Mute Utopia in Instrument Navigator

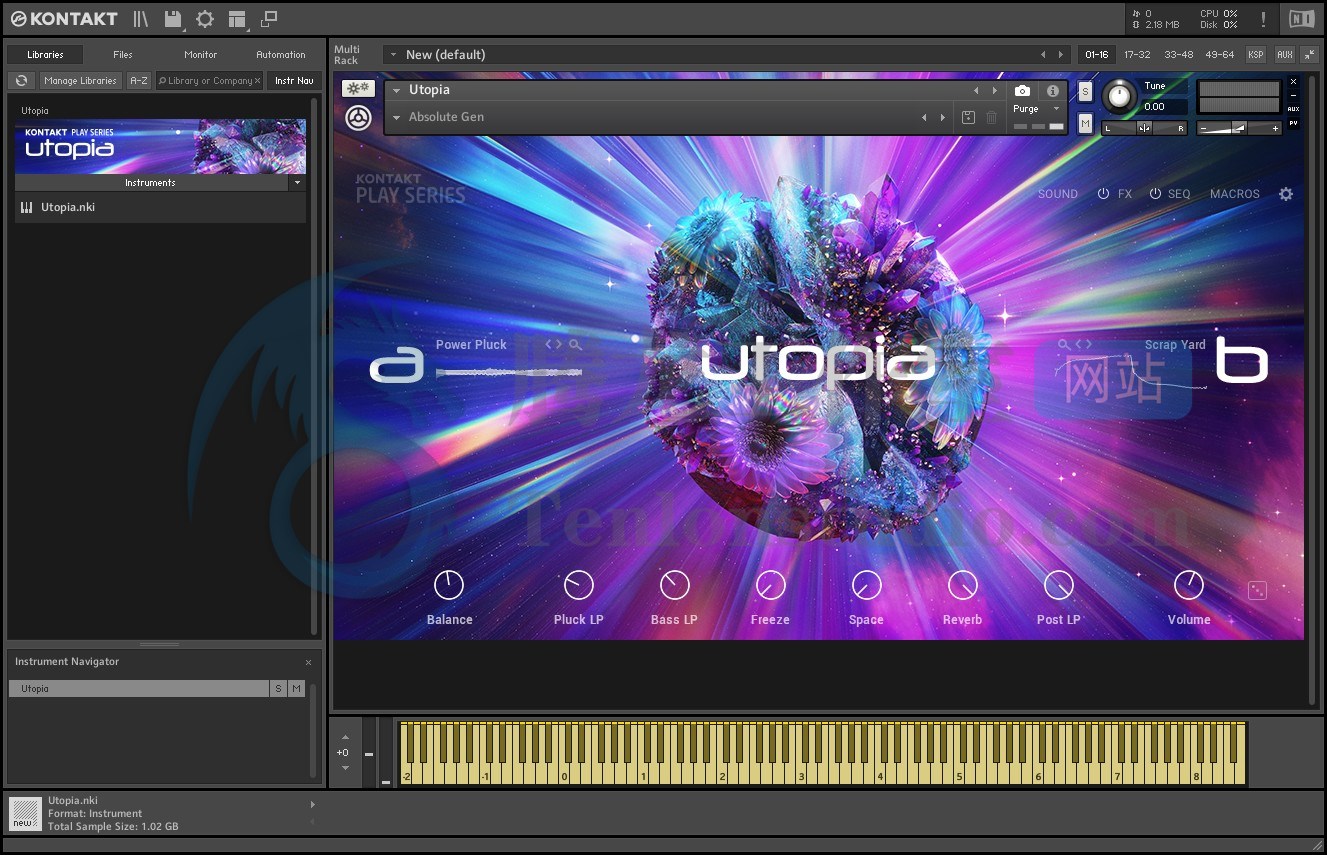[296, 689]
